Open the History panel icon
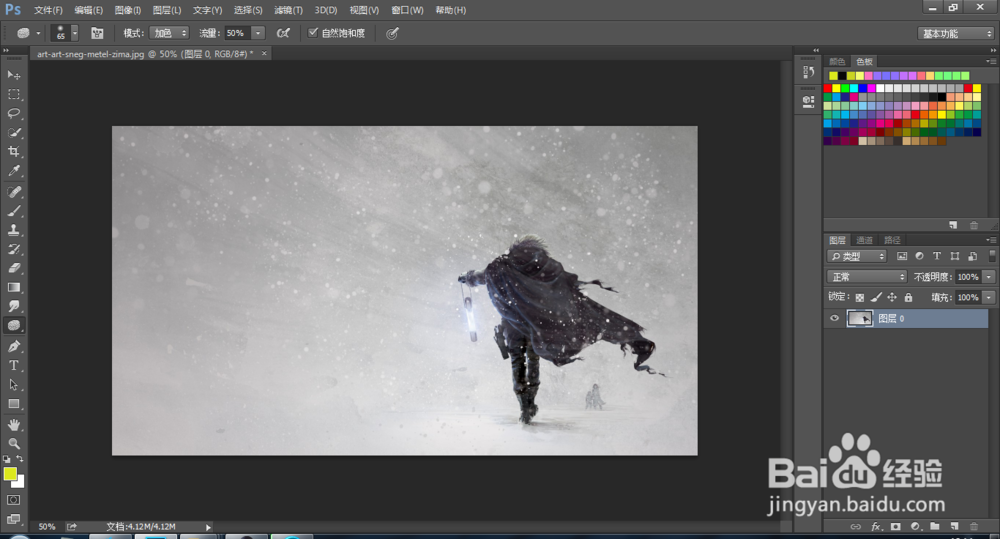The height and width of the screenshot is (539, 1000). [x=808, y=72]
